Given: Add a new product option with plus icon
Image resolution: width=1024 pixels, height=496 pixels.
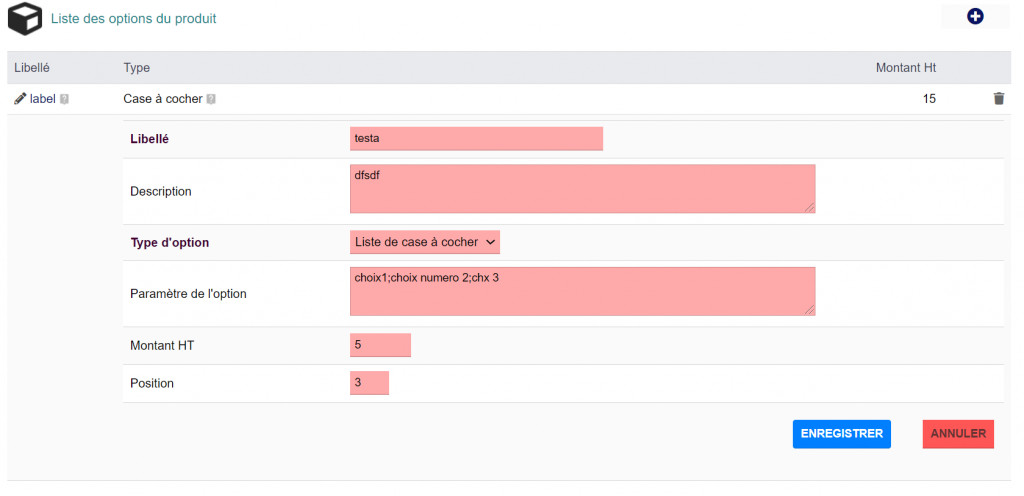Looking at the screenshot, I should [x=975, y=17].
